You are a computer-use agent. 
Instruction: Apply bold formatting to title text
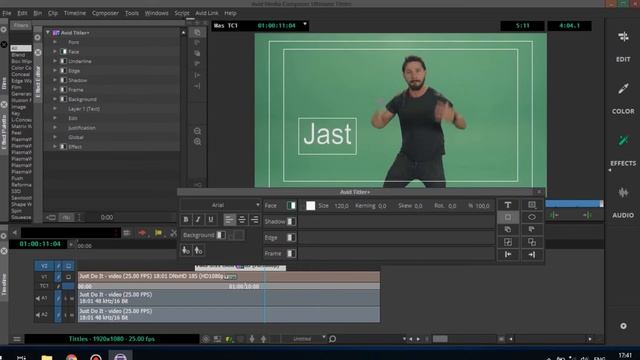pos(186,220)
